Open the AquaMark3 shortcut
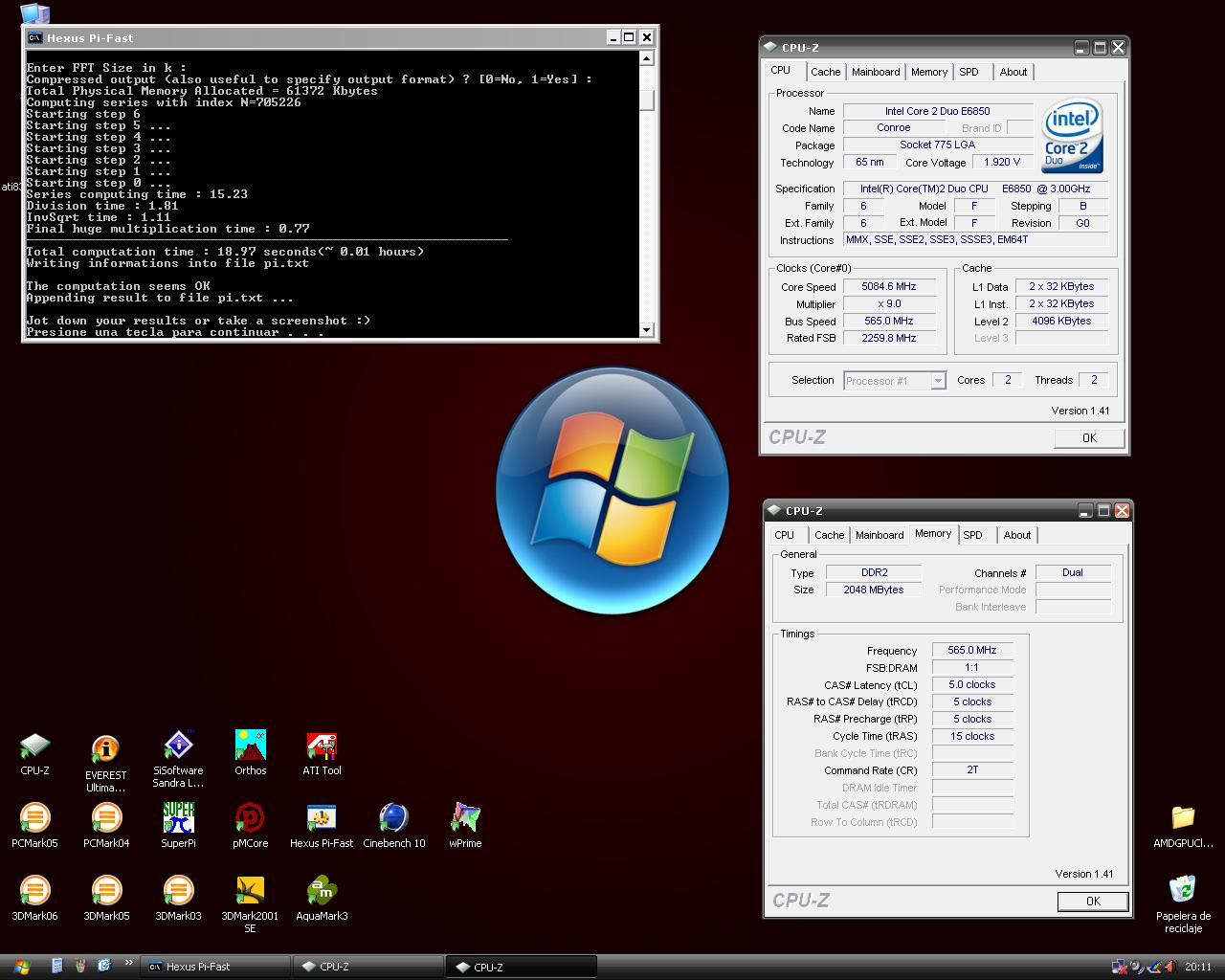The image size is (1225, 980). (322, 899)
